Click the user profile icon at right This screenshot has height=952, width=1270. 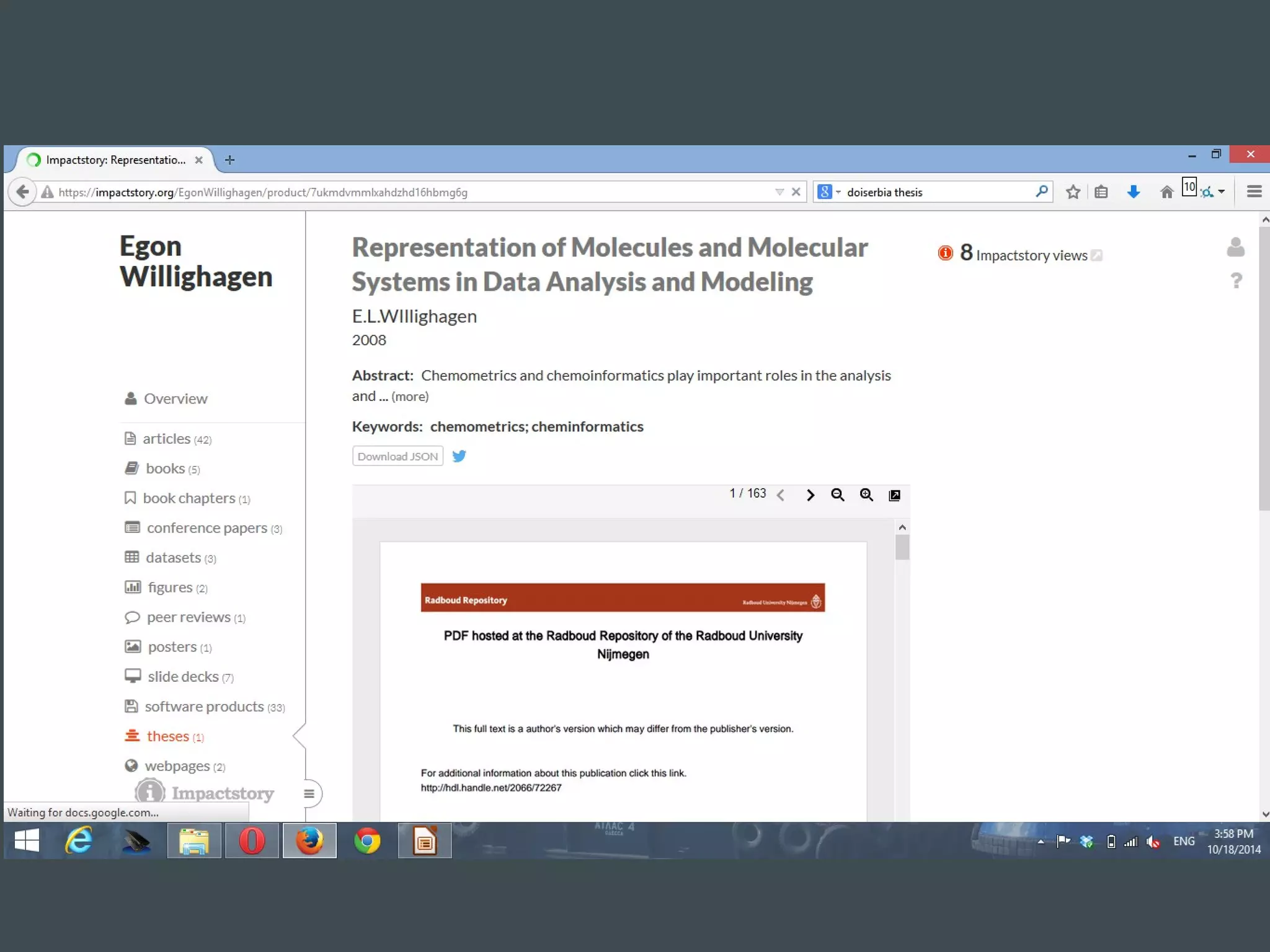(1235, 247)
